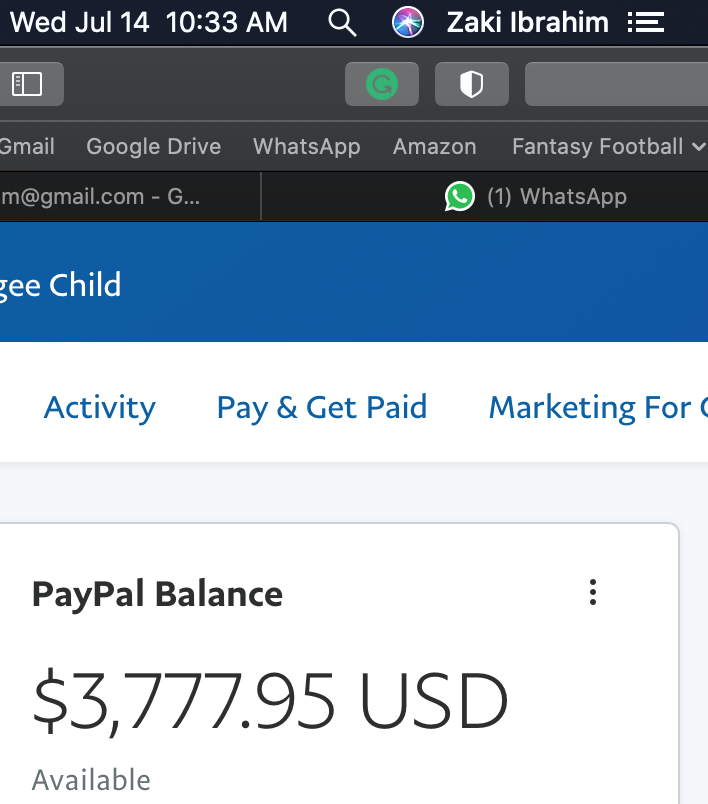This screenshot has height=804, width=708.
Task: Open Spotlight search magnifying glass
Action: [342, 22]
